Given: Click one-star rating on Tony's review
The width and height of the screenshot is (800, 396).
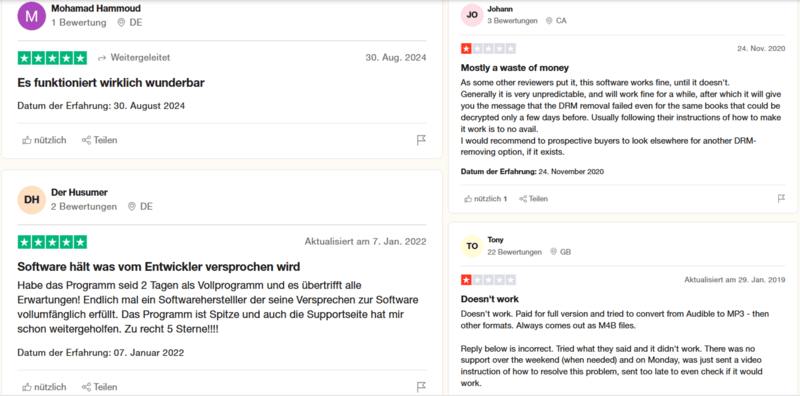Looking at the screenshot, I should pyautogui.click(x=488, y=280).
